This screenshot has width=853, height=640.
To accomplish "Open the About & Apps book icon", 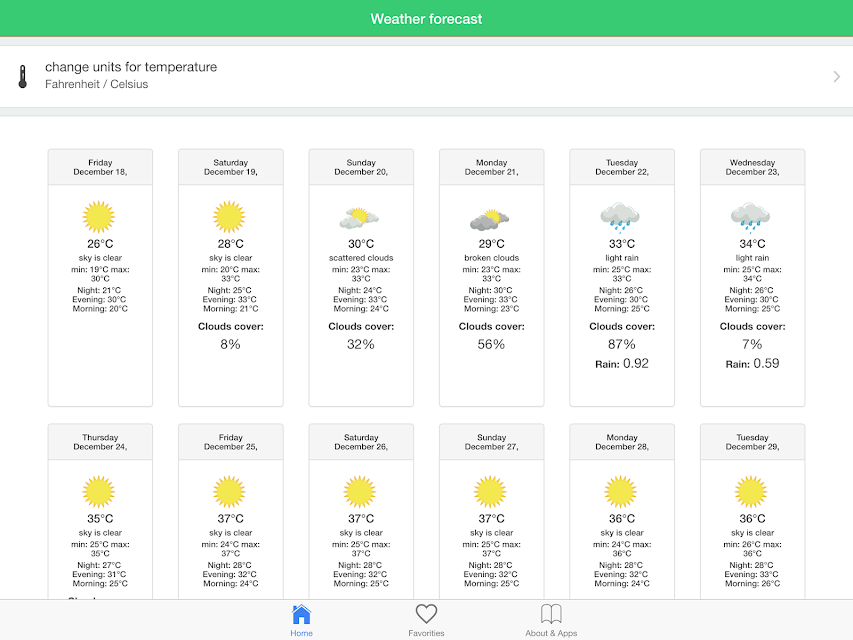I will [x=551, y=614].
